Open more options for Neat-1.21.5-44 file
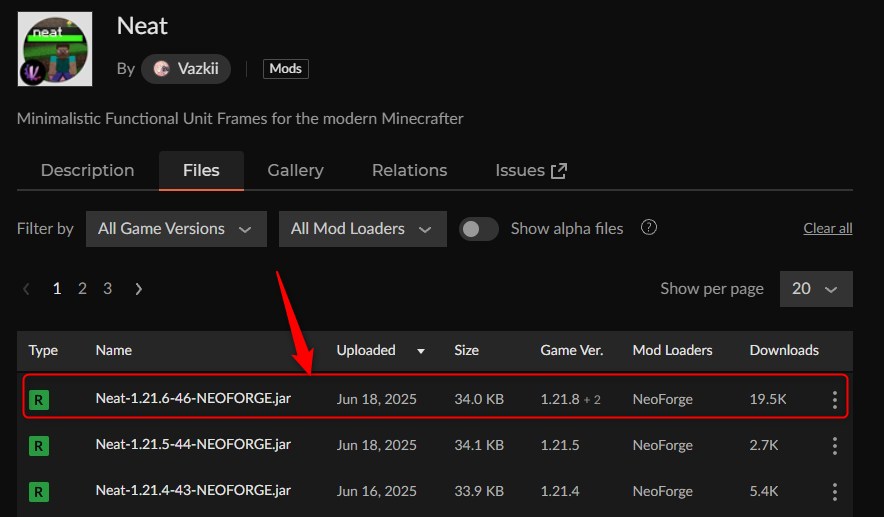 pyautogui.click(x=835, y=446)
